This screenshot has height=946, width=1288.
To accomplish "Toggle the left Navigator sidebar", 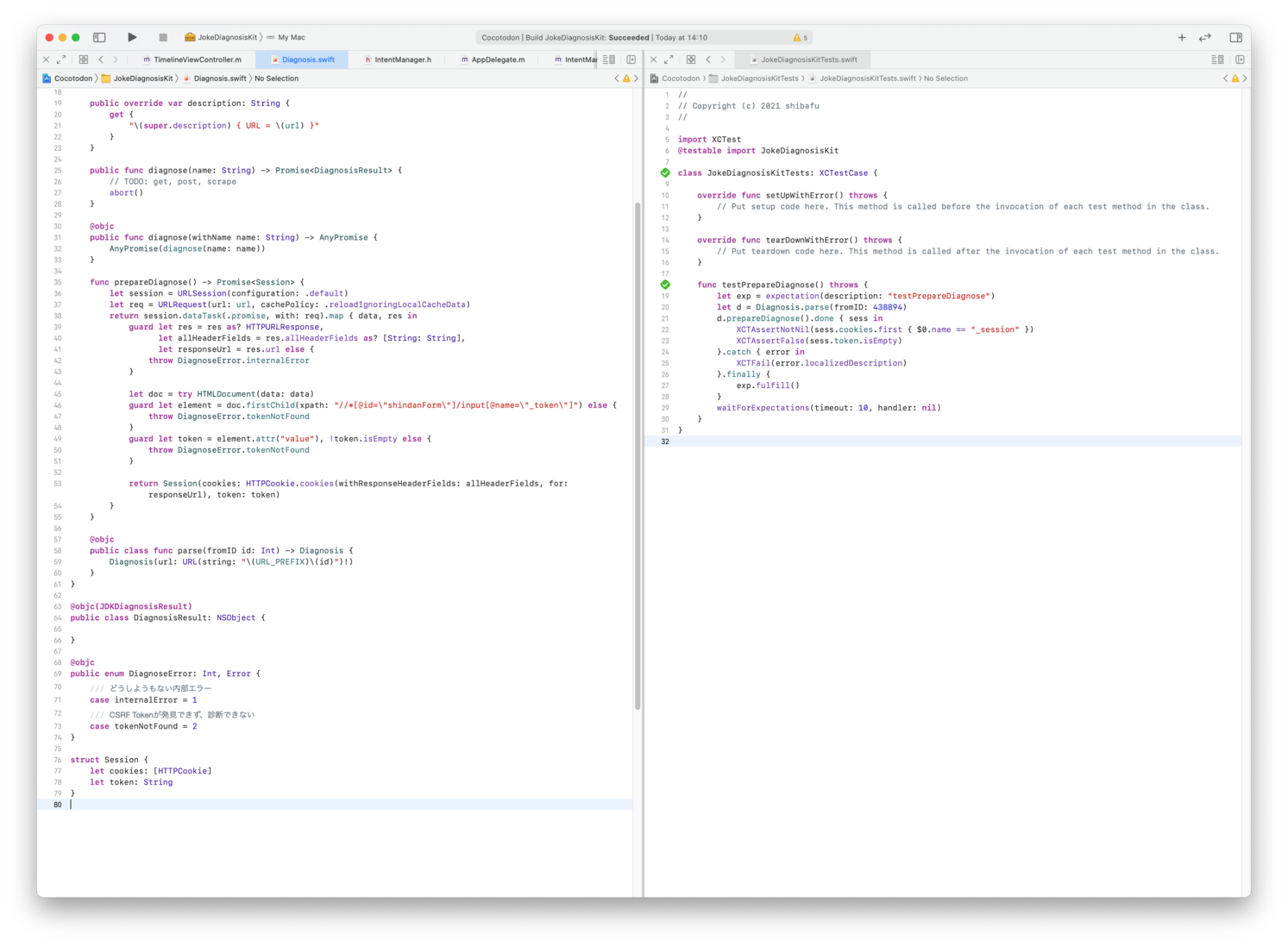I will click(x=99, y=37).
